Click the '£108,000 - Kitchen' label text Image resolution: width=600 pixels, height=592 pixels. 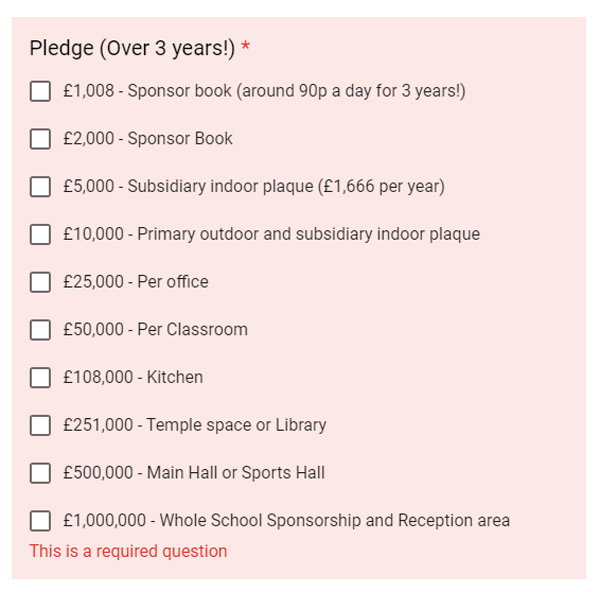point(133,377)
